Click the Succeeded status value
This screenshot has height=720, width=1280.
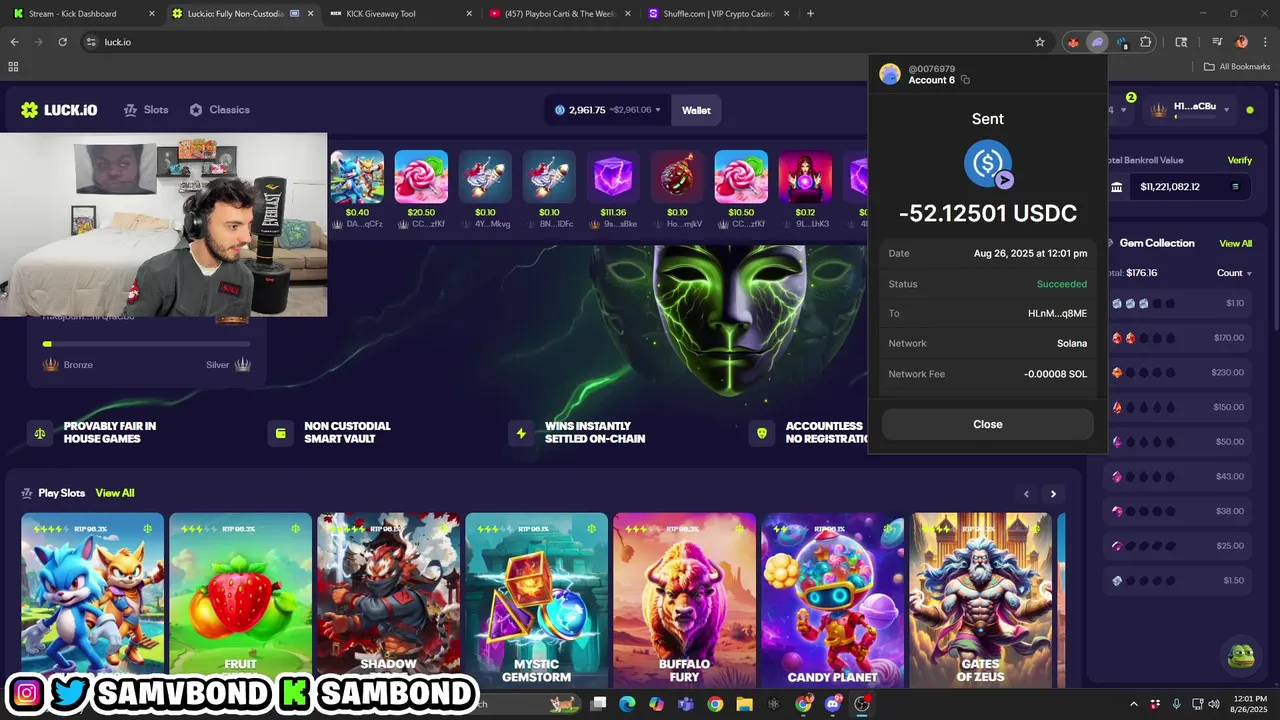click(x=1061, y=284)
